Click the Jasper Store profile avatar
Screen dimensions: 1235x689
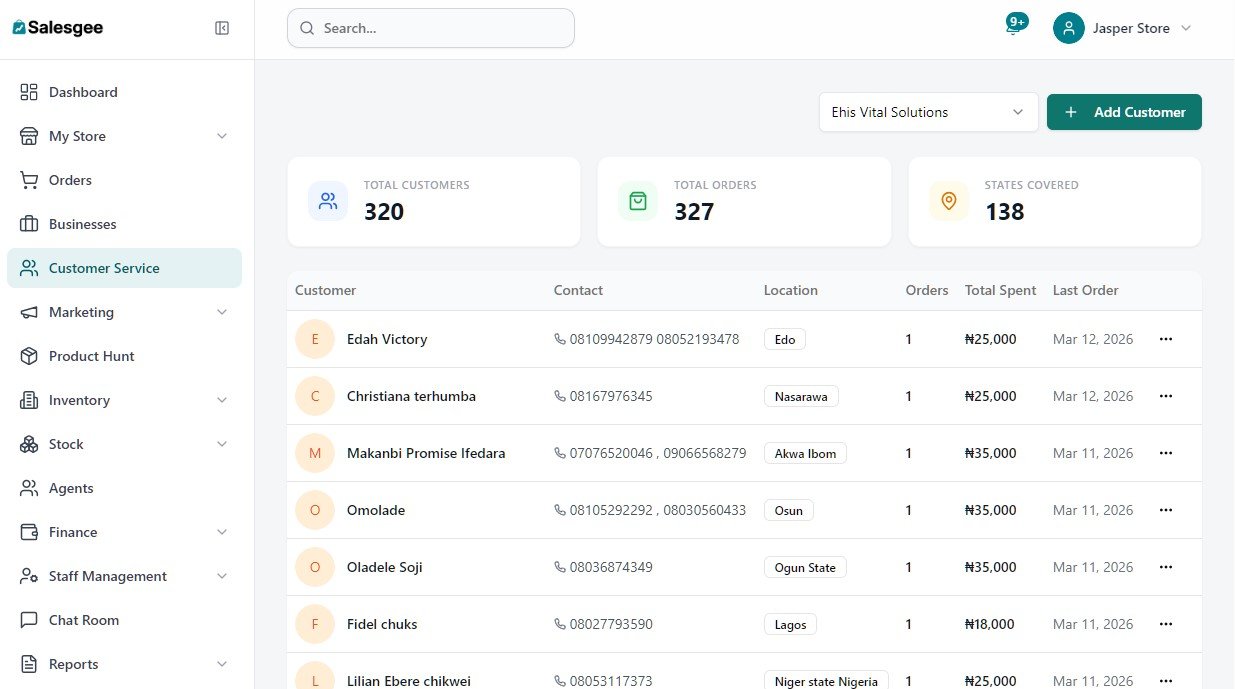[x=1069, y=28]
